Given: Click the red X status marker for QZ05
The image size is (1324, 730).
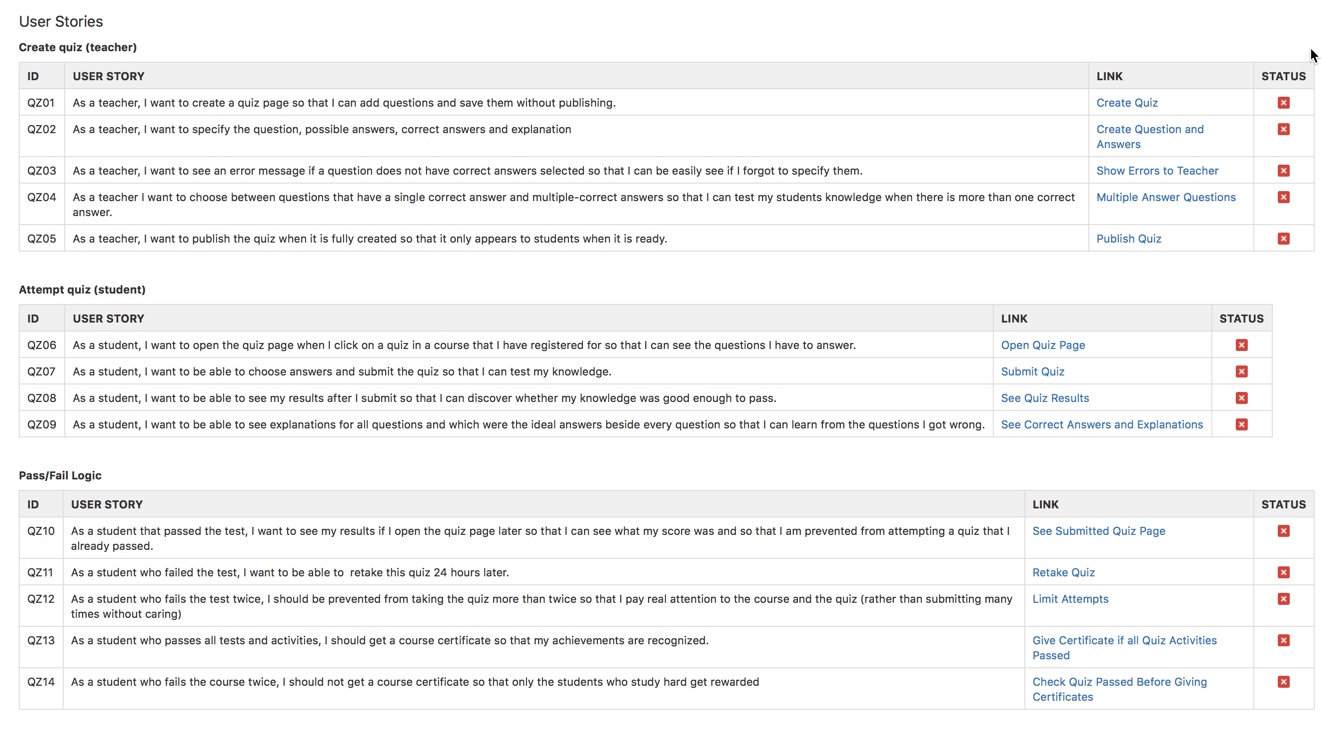Looking at the screenshot, I should click(1283, 238).
